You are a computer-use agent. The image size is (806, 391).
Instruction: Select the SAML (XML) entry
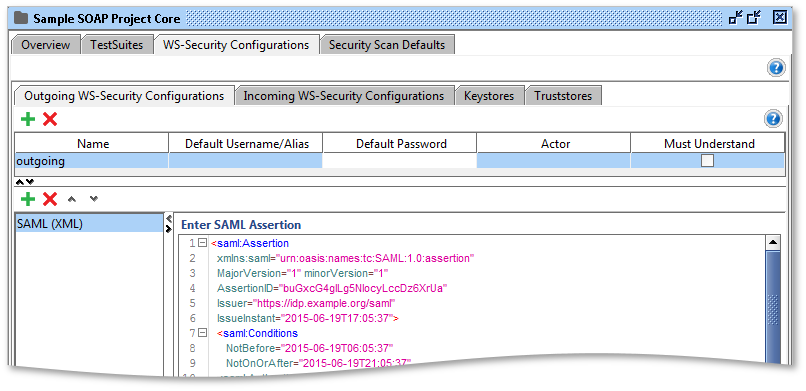(x=89, y=224)
